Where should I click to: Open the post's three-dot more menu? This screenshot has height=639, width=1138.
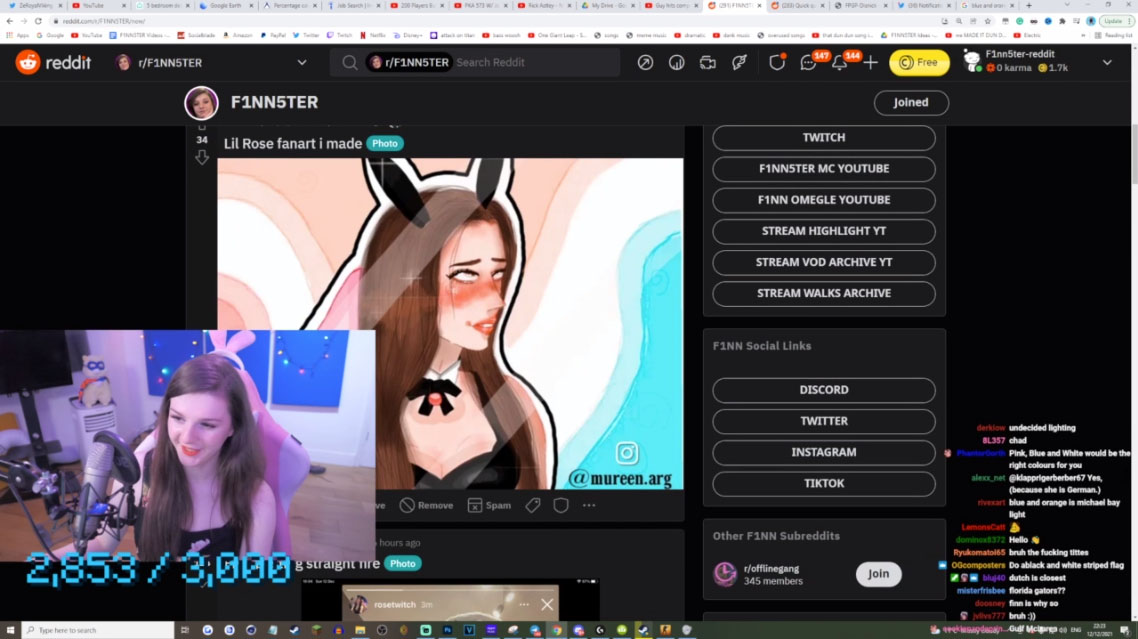click(x=589, y=505)
